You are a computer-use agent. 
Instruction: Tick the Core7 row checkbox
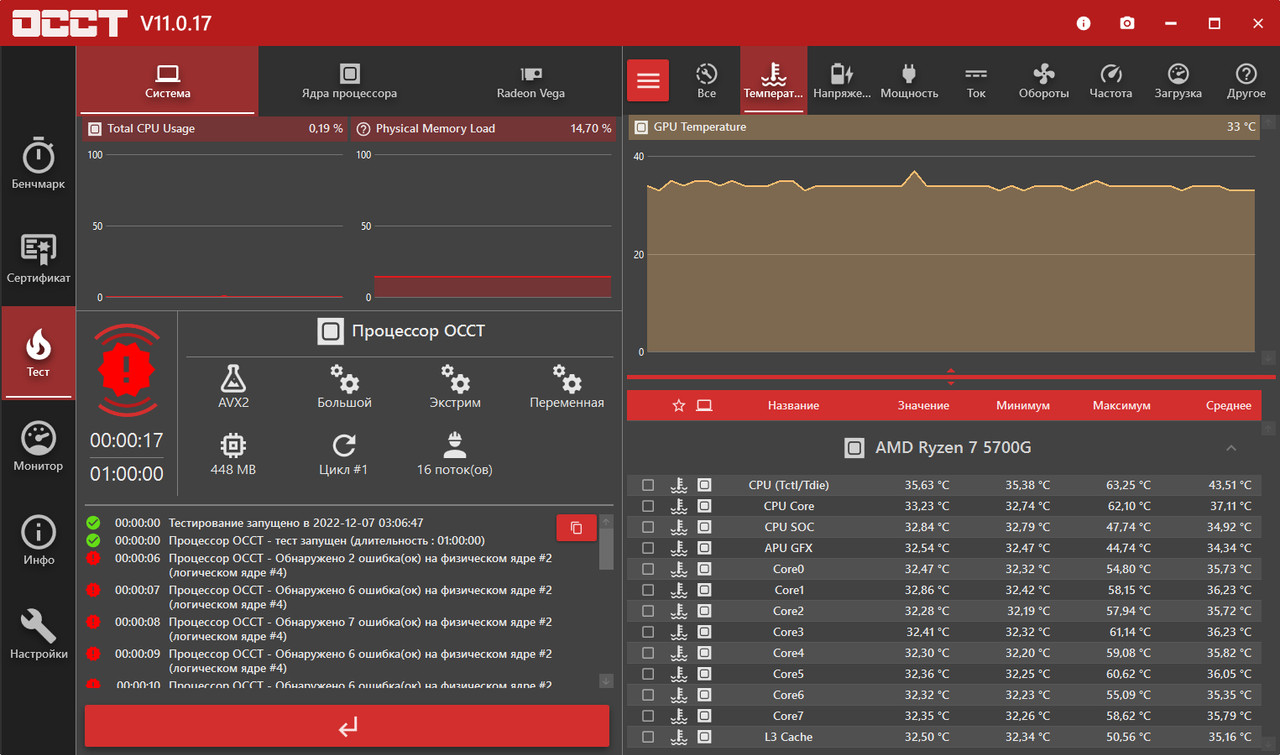[648, 716]
